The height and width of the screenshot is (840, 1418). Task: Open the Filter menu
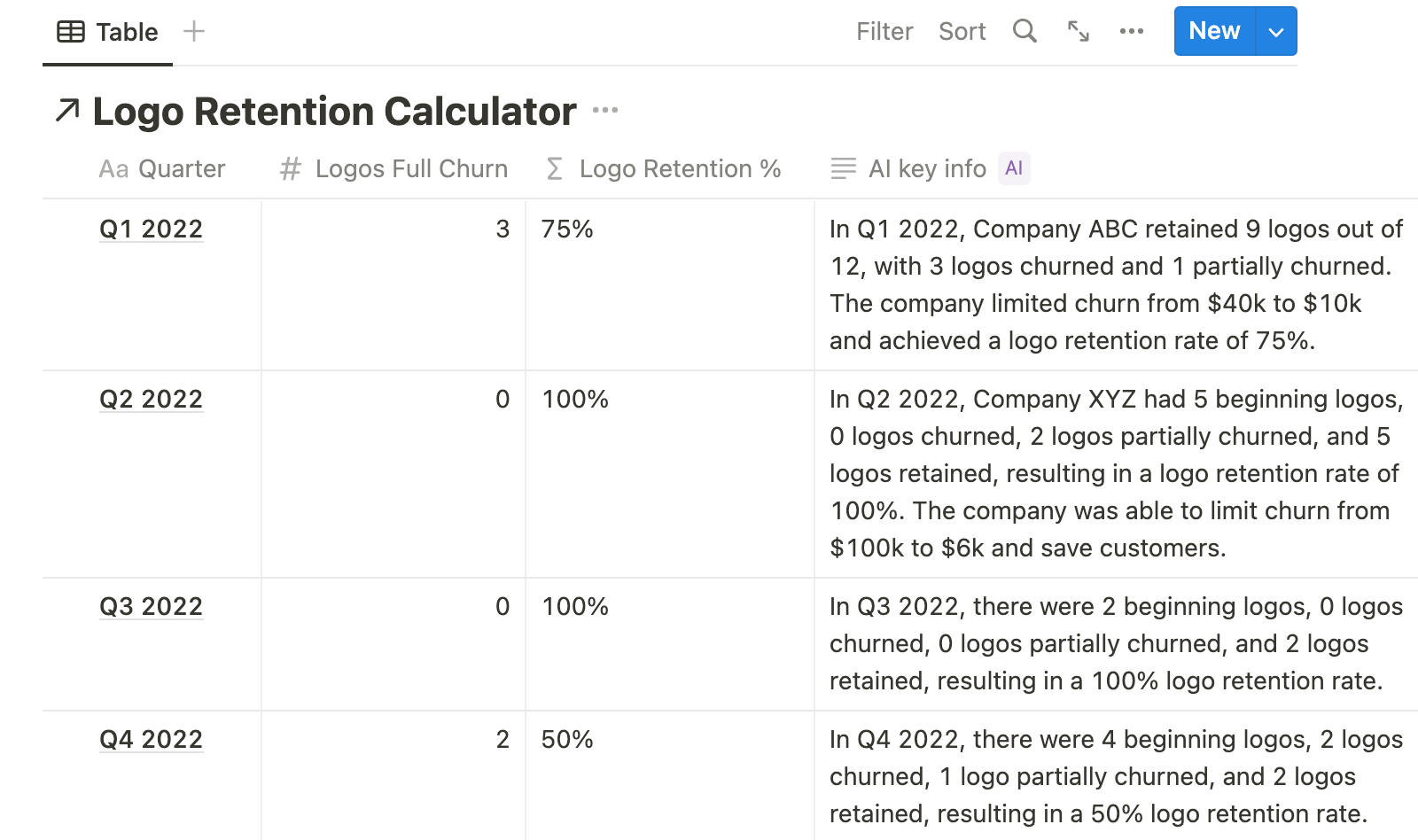click(884, 32)
